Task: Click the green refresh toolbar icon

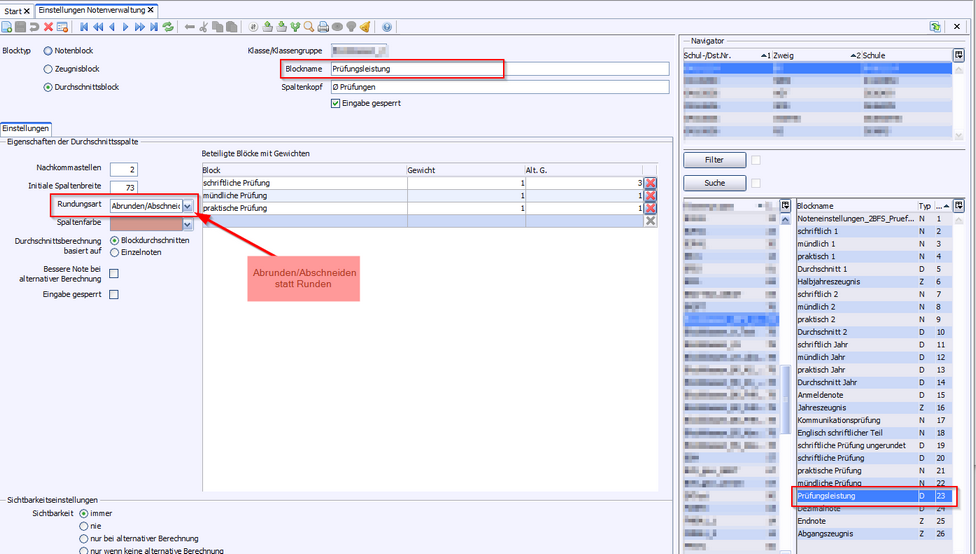Action: (168, 27)
